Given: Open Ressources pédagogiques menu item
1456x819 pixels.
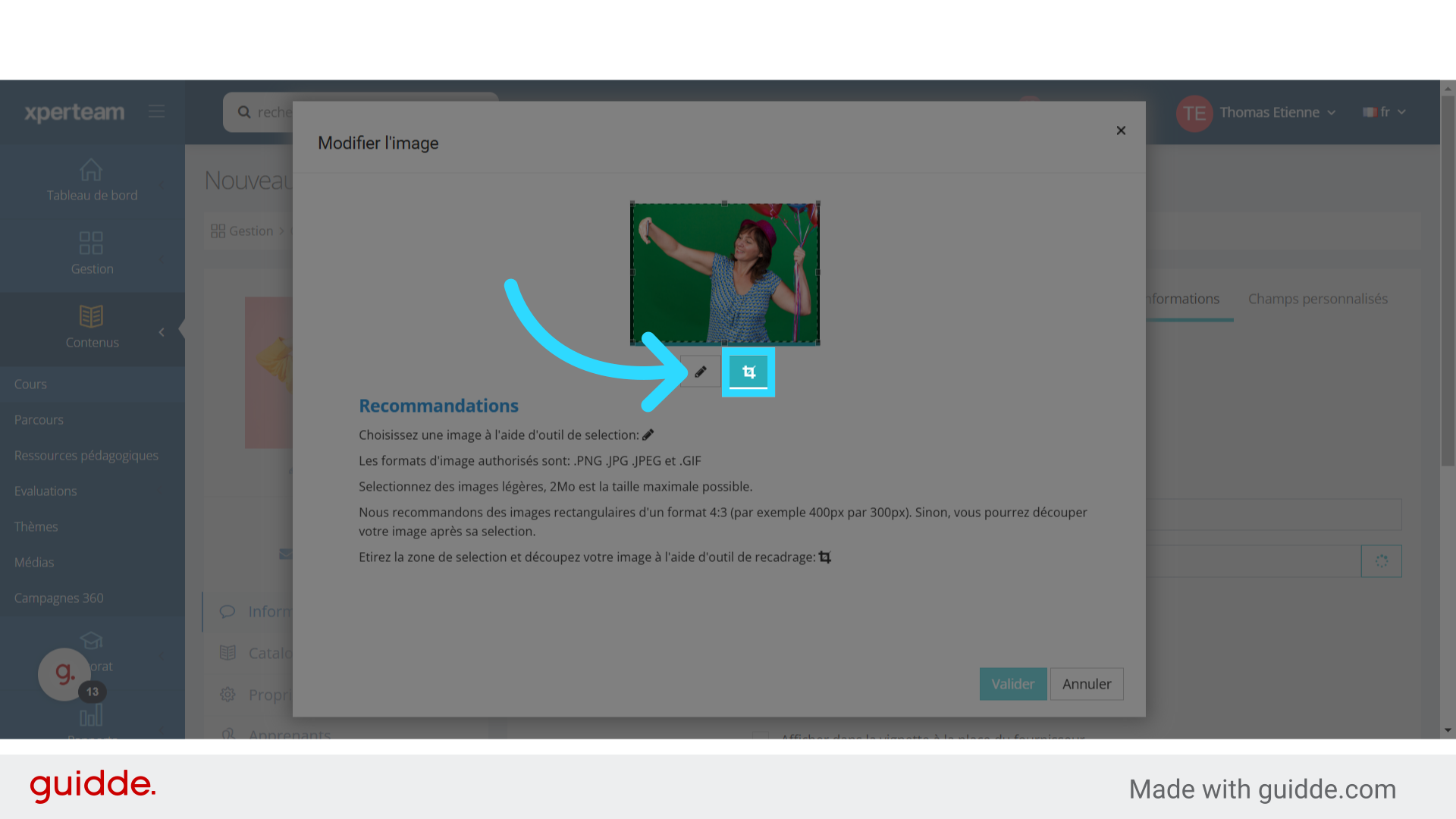Looking at the screenshot, I should click(x=86, y=455).
